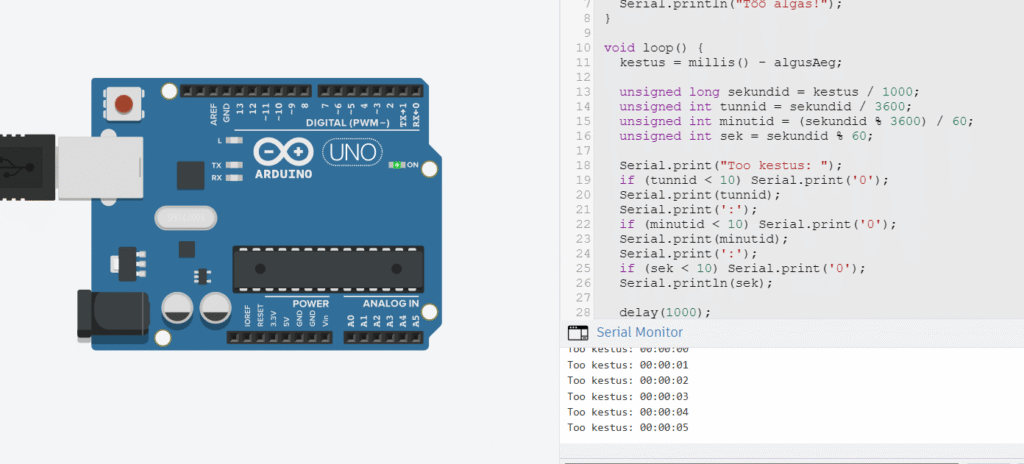The width and height of the screenshot is (1024, 464).
Task: Select the ATmega microcontroller chip
Action: coord(328,269)
